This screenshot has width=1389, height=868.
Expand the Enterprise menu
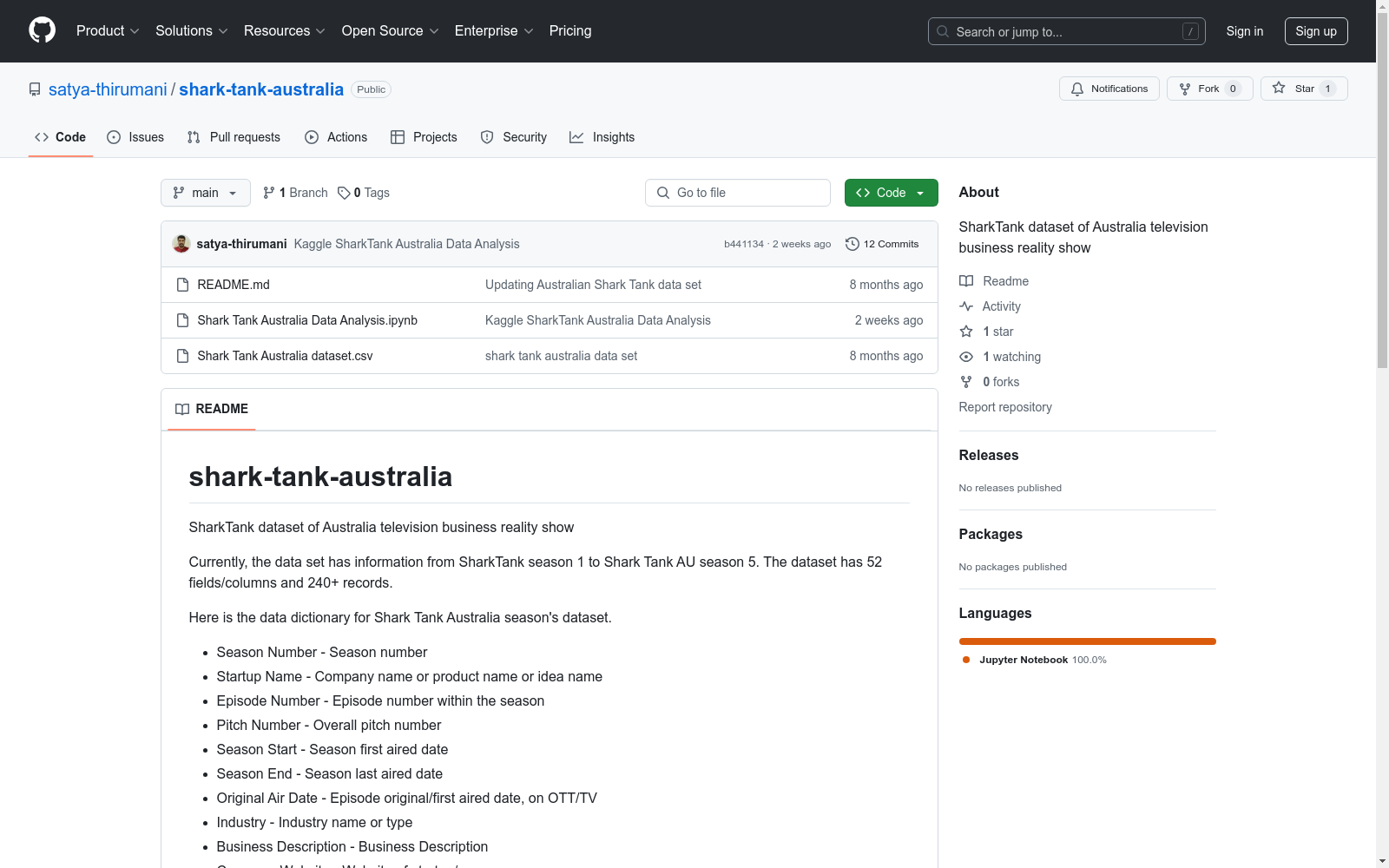[x=493, y=30]
